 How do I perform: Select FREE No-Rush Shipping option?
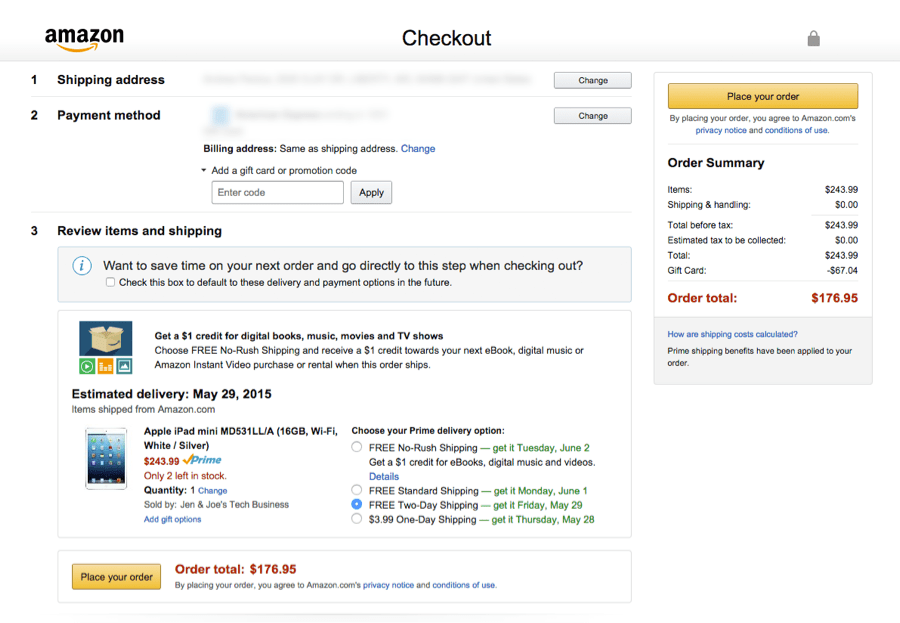click(356, 447)
